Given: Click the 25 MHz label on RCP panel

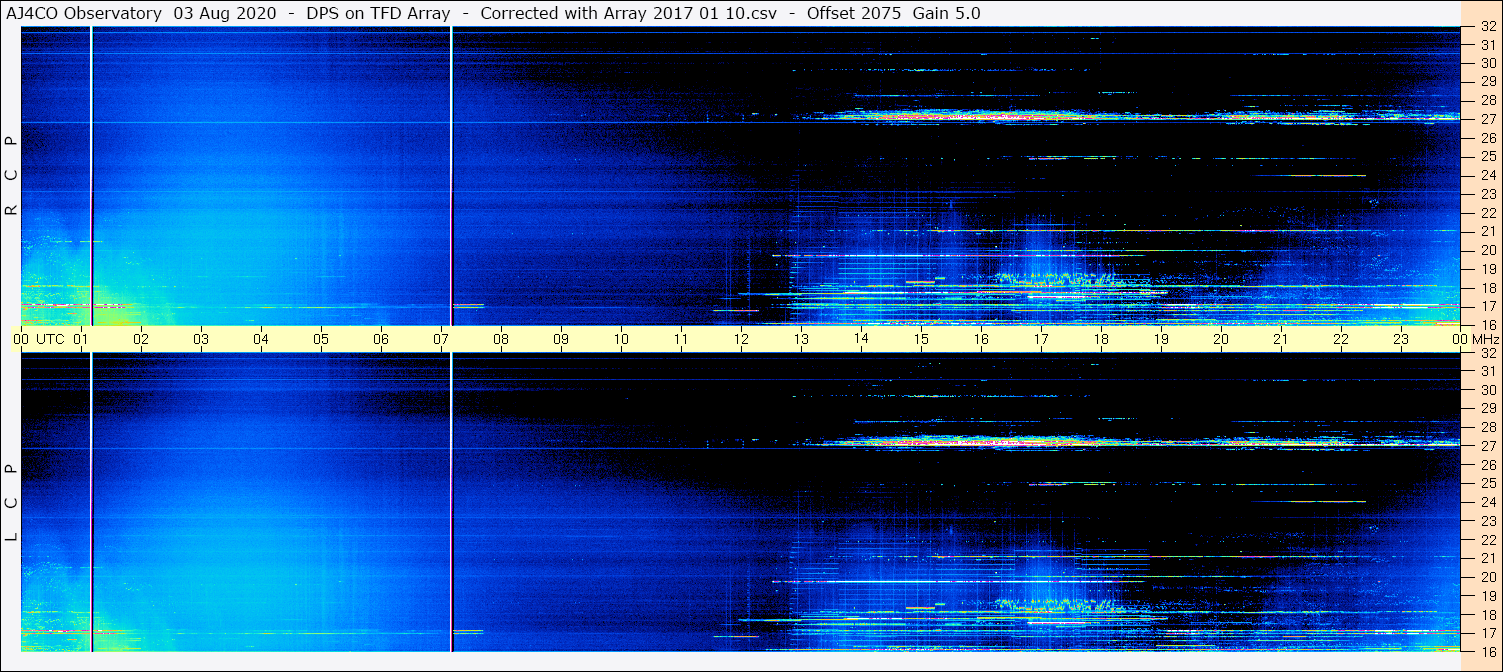Looking at the screenshot, I should (1487, 156).
